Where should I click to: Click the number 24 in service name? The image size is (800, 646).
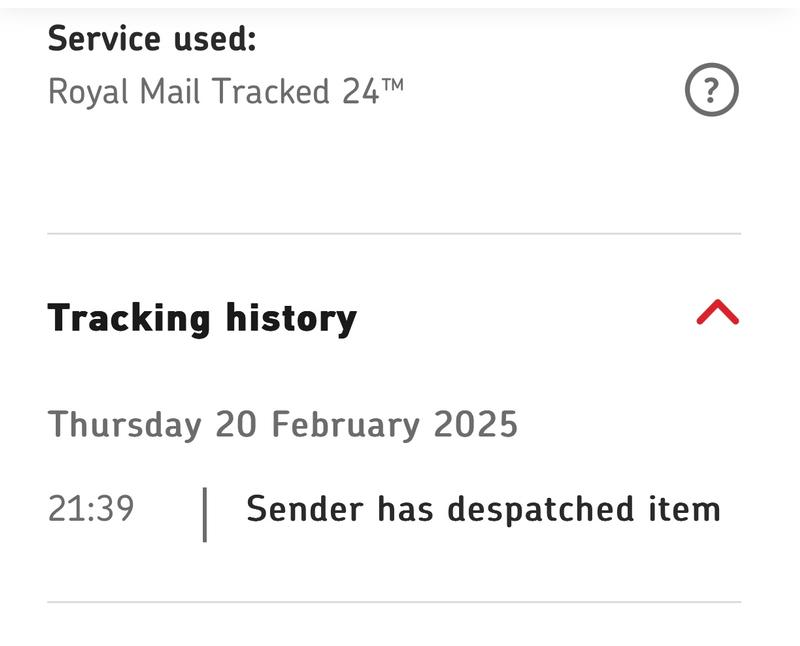coord(360,92)
